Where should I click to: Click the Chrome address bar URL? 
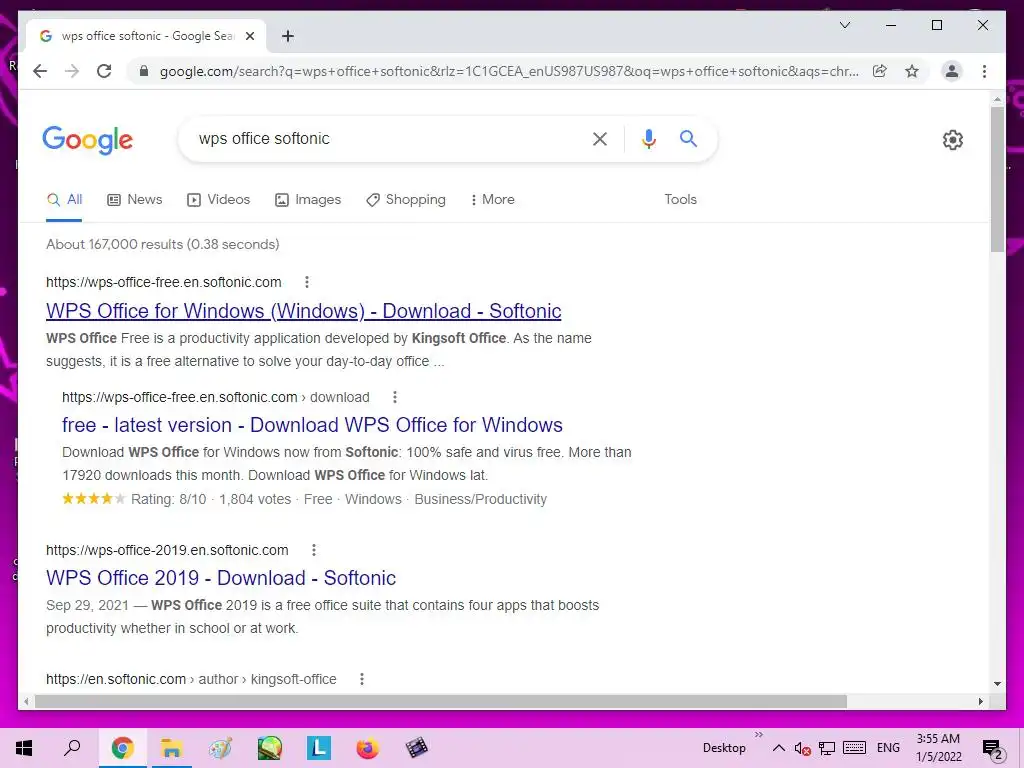(x=509, y=71)
